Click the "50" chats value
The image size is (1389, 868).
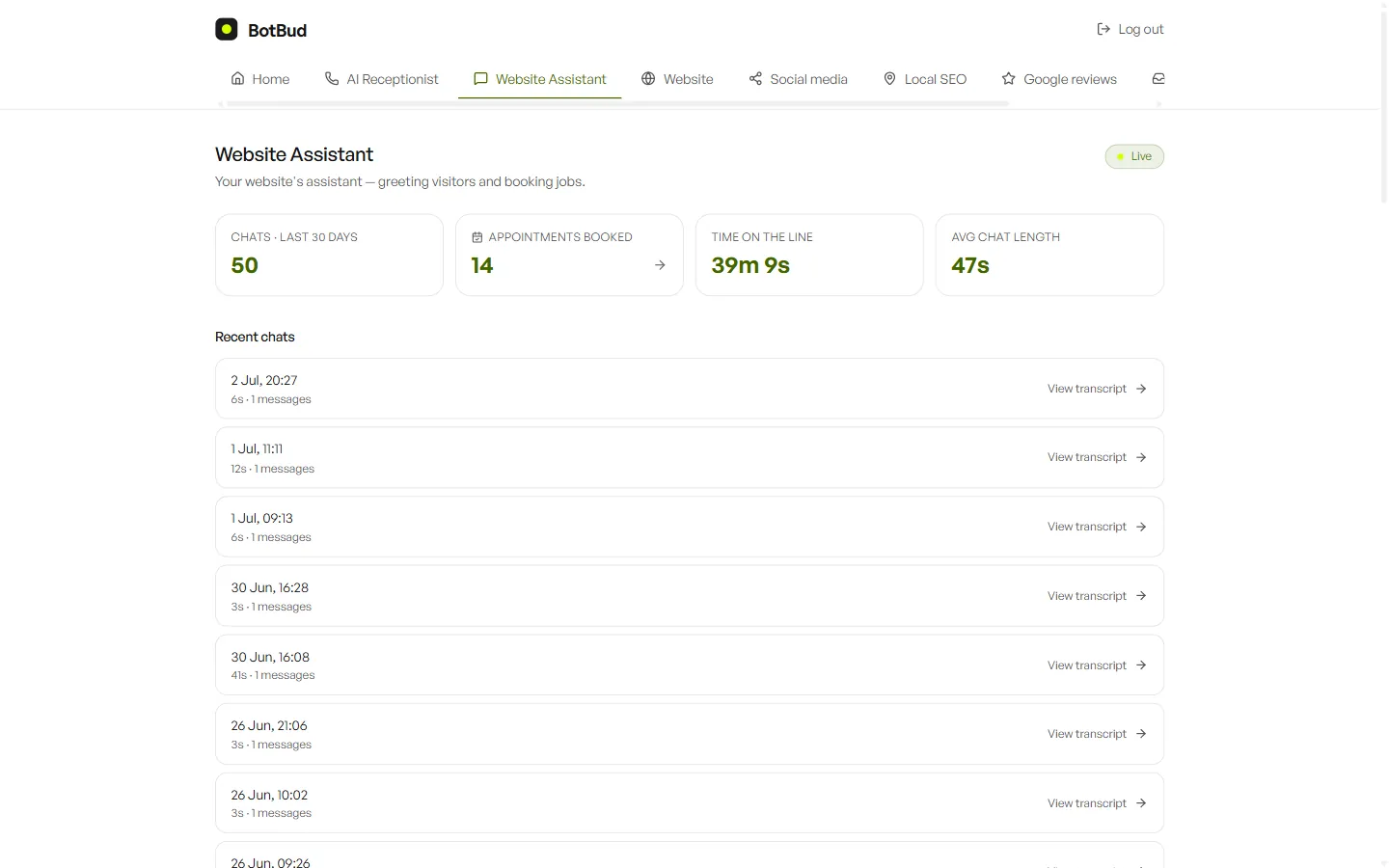pyautogui.click(x=244, y=265)
